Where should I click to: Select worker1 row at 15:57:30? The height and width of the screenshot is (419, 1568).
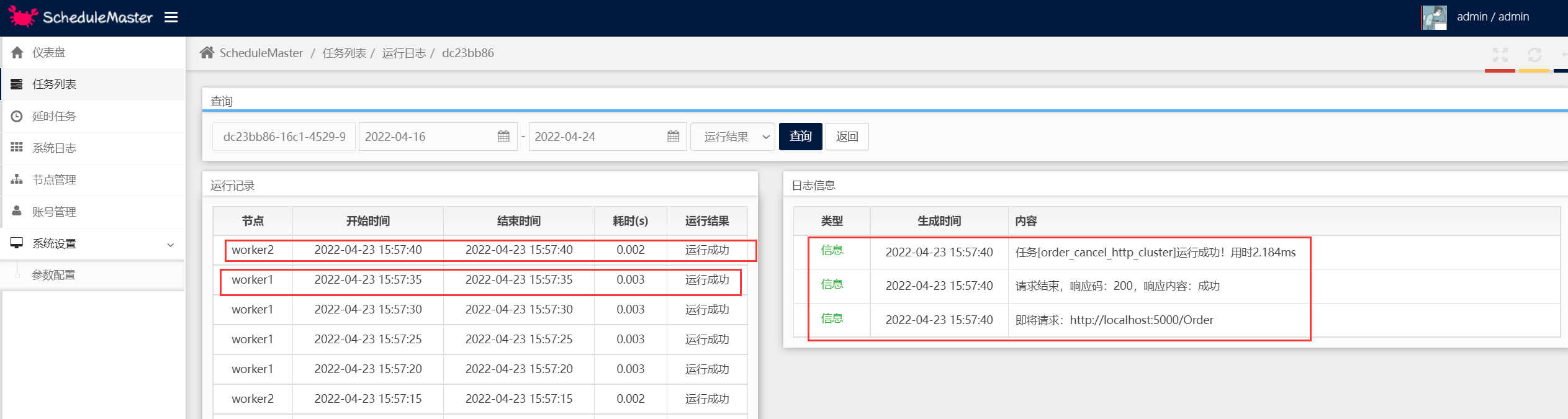[x=480, y=310]
